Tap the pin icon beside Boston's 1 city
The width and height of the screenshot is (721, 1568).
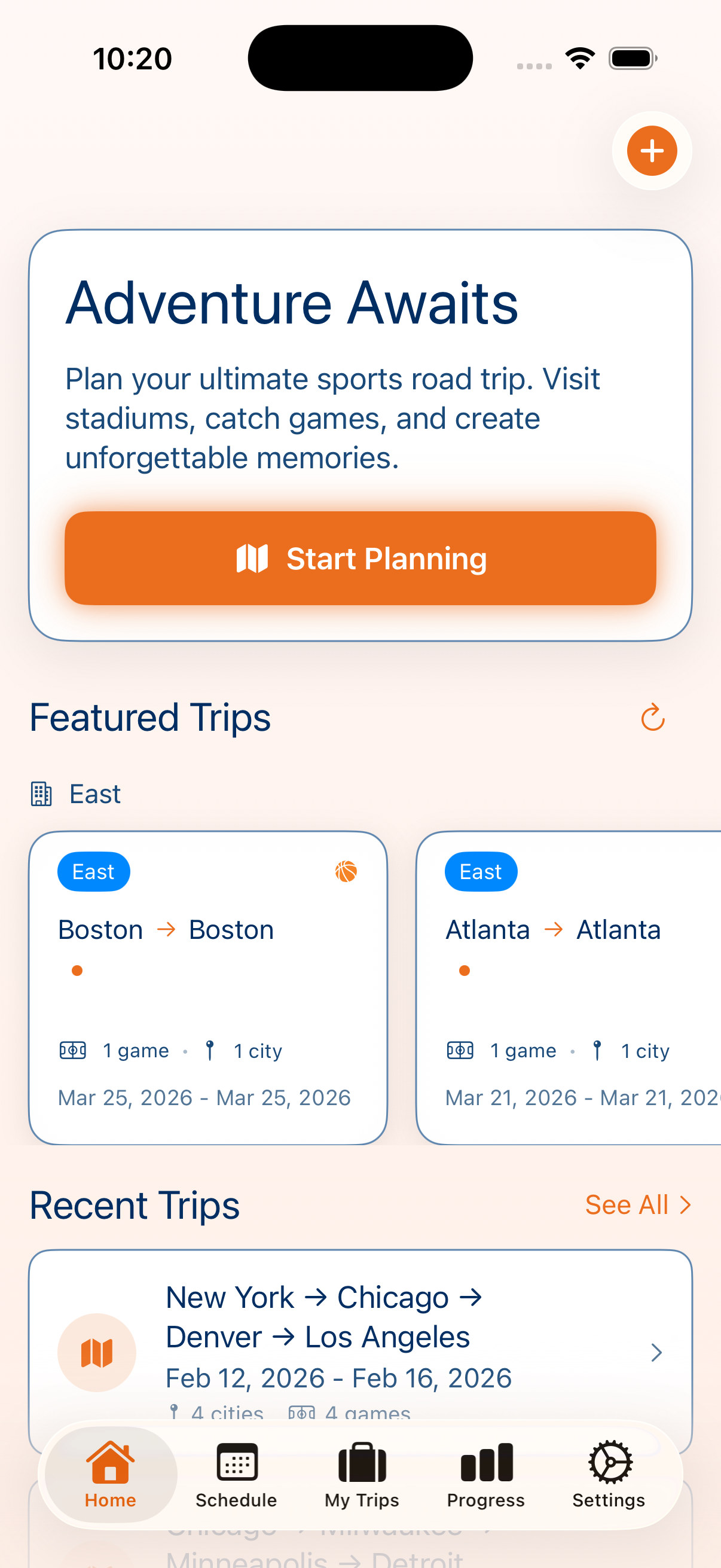coord(210,1050)
